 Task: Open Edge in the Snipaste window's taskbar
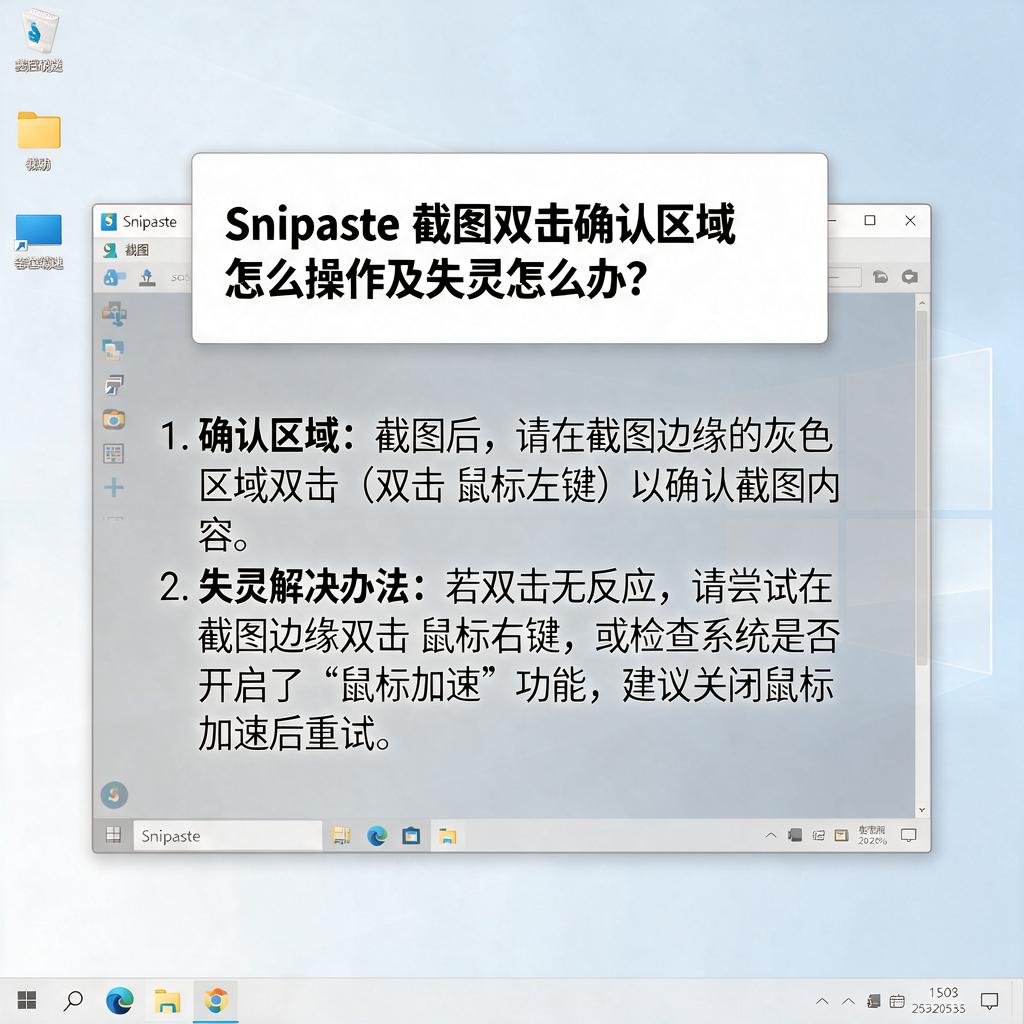[377, 835]
